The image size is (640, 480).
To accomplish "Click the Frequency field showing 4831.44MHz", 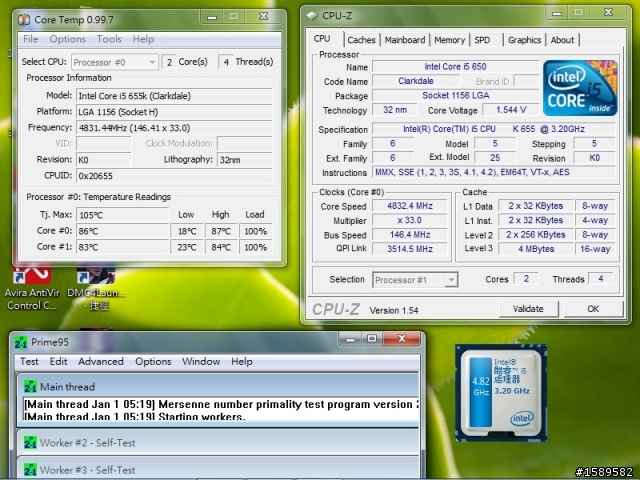I will (174, 128).
